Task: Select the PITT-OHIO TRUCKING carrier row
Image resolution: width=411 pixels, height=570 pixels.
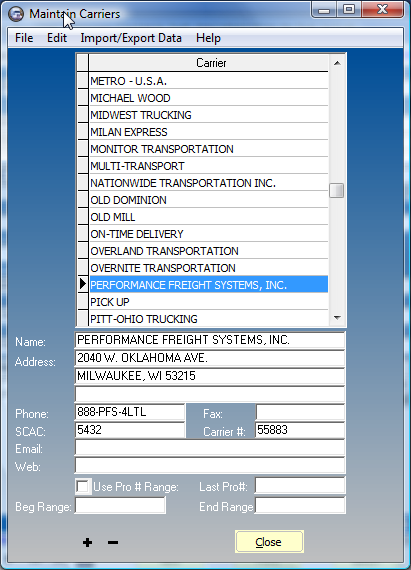Action: pos(208,319)
